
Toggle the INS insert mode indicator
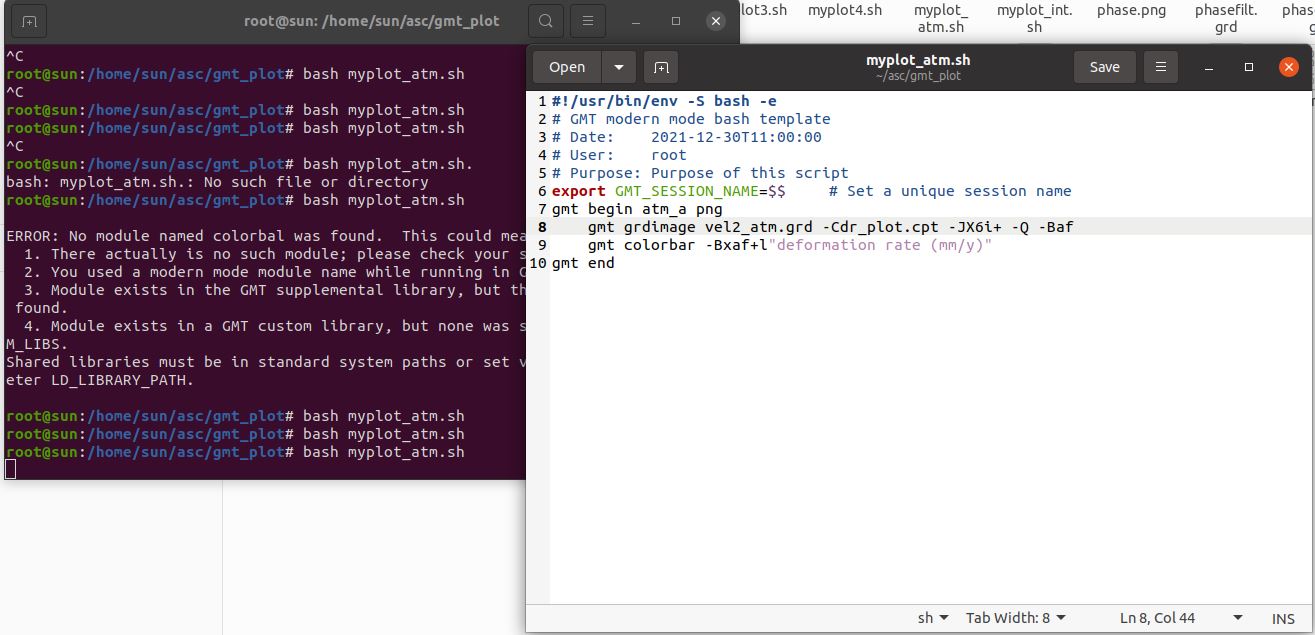tap(1283, 618)
